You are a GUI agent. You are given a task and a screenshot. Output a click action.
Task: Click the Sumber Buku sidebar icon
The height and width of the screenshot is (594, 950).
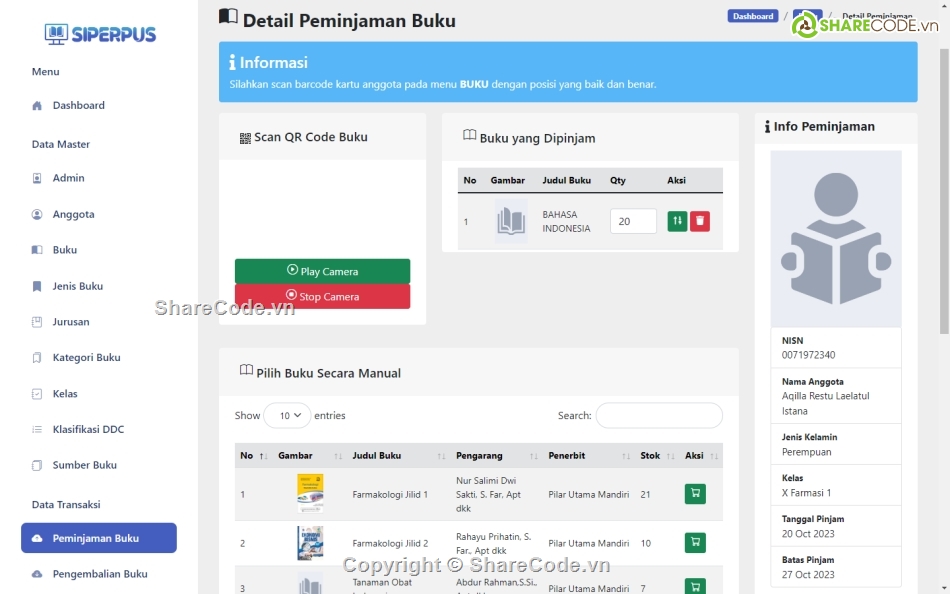(x=36, y=465)
